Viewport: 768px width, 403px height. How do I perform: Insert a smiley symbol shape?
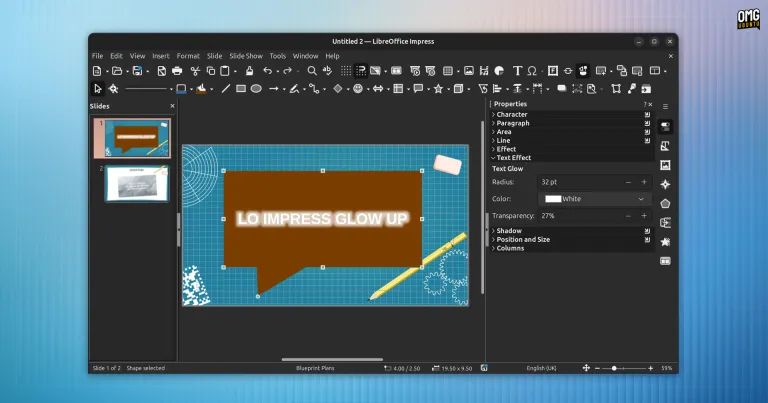(358, 89)
